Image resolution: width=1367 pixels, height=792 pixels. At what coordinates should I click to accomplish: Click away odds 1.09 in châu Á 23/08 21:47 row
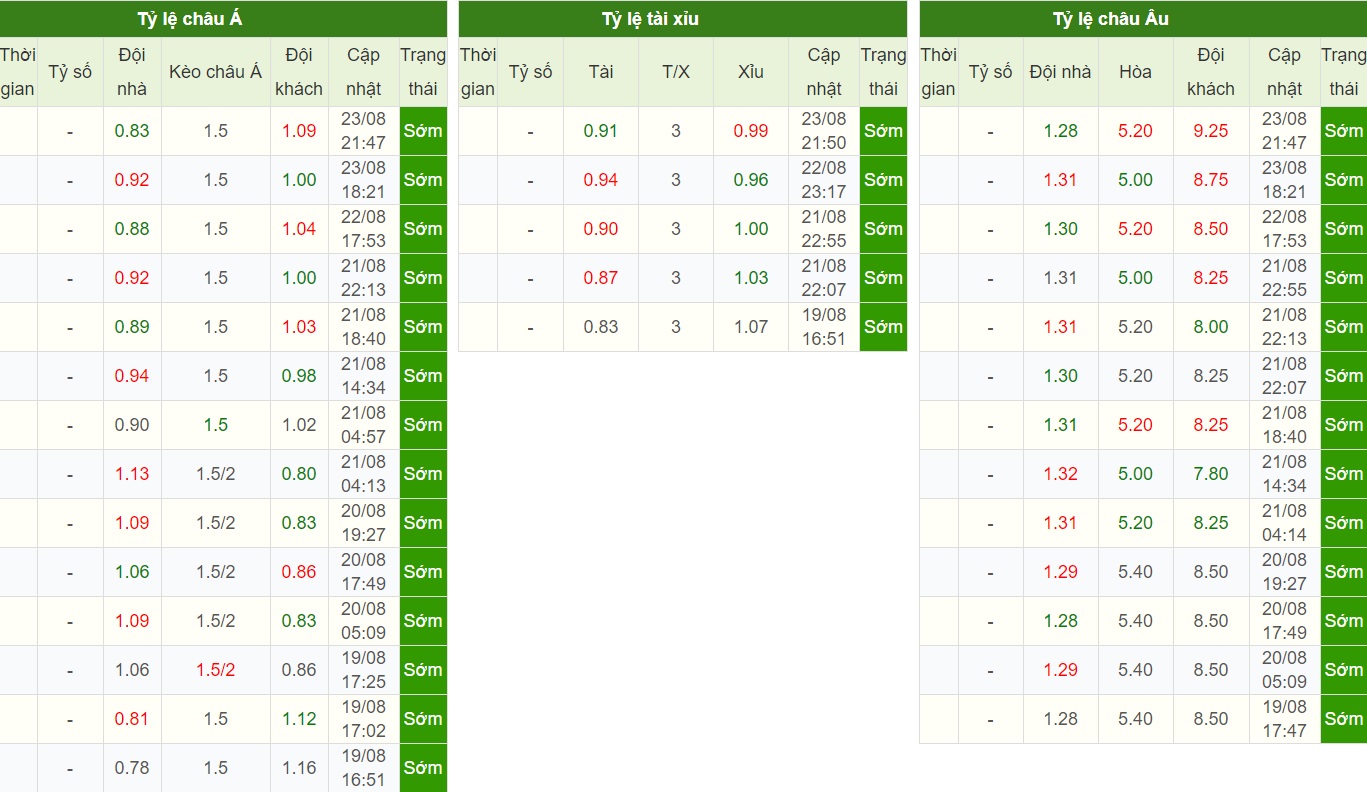tap(299, 131)
